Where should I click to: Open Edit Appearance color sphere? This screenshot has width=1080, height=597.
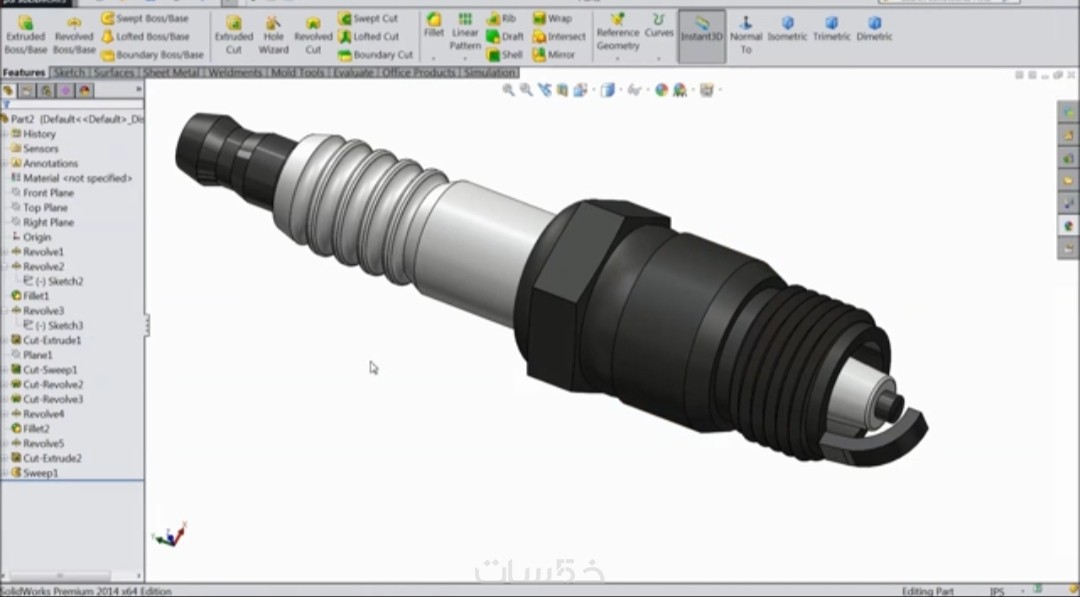pos(661,90)
